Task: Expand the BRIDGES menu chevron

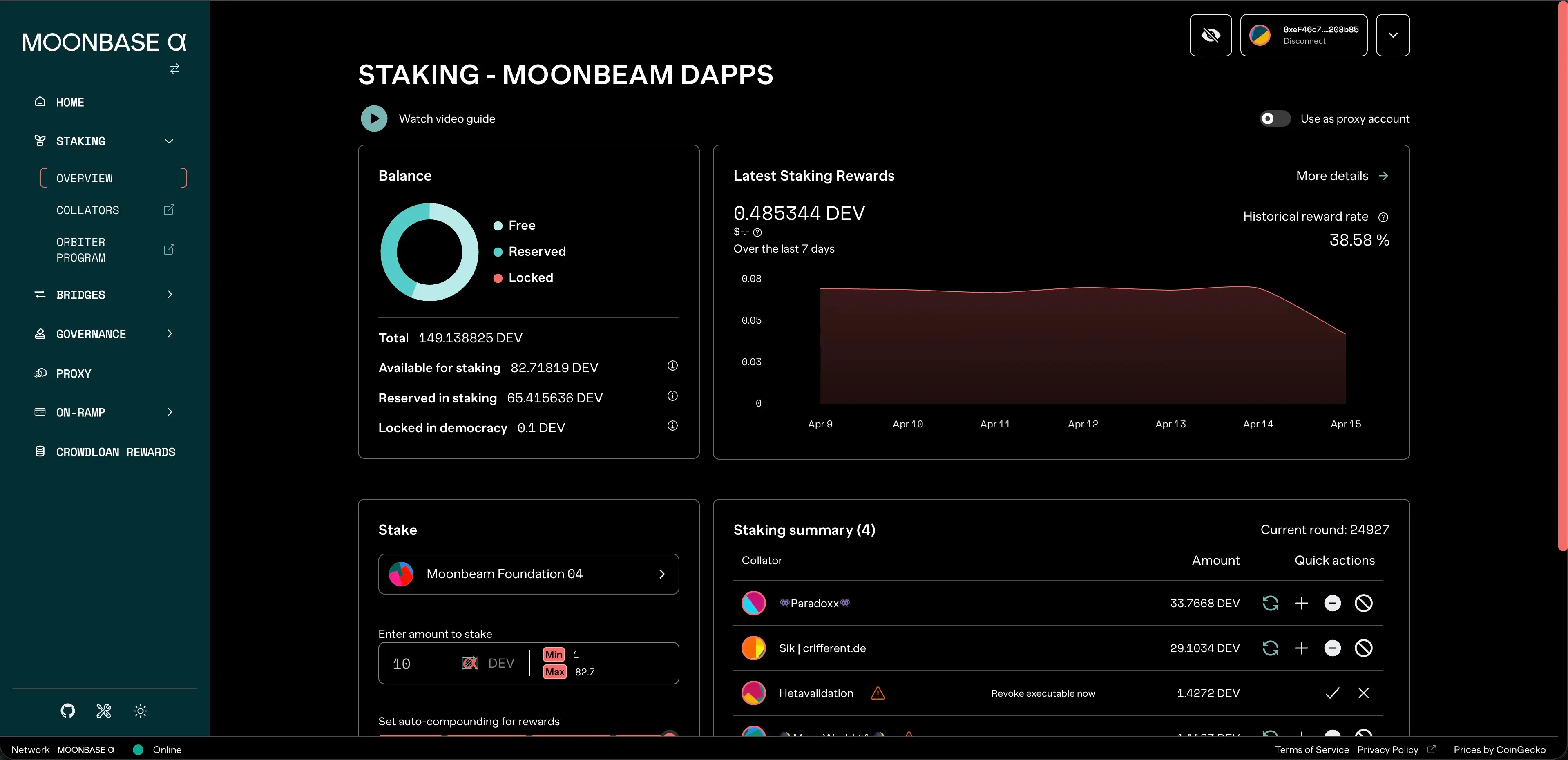Action: click(169, 295)
